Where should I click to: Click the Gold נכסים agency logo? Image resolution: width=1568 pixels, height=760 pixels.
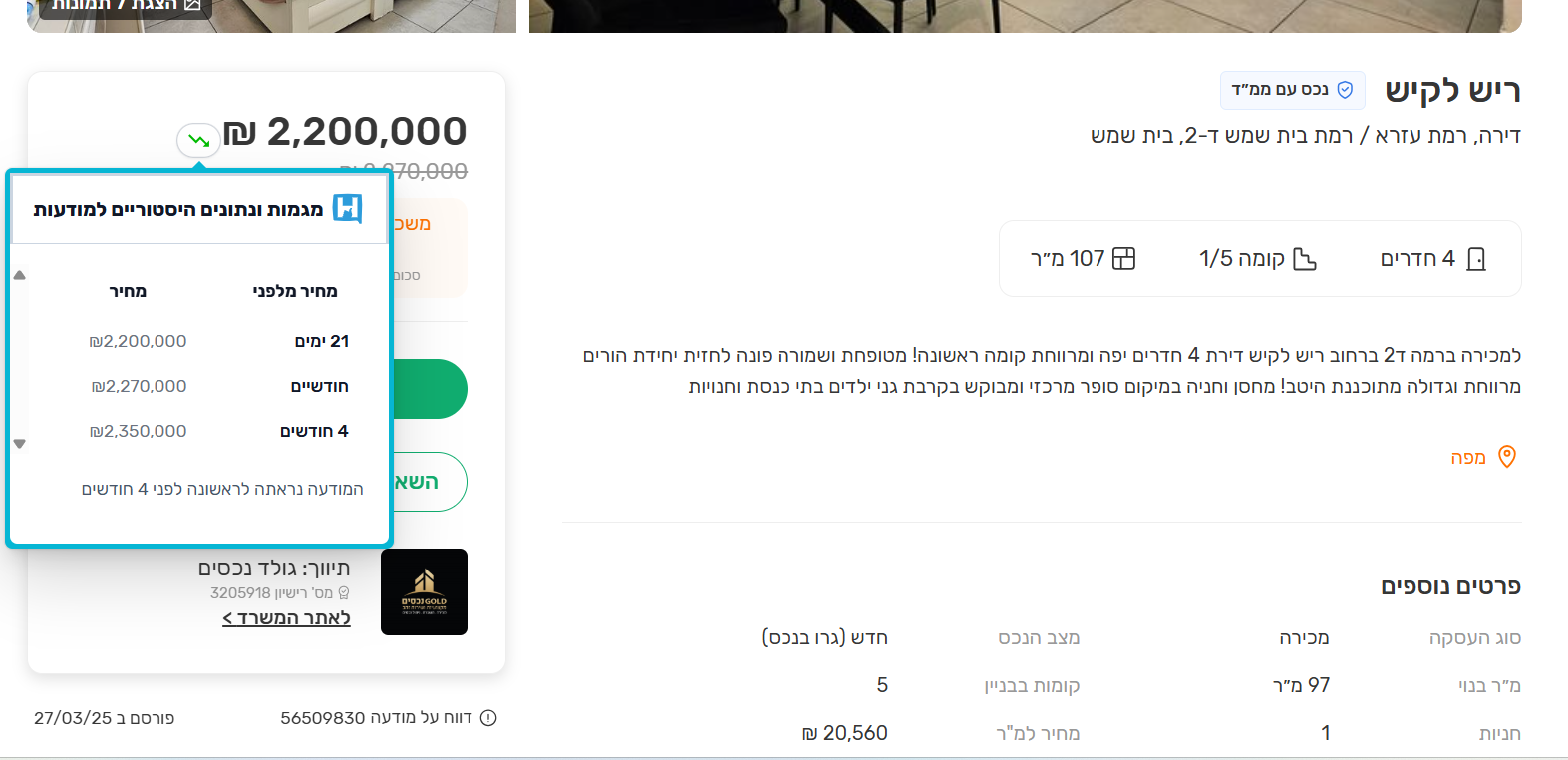tap(424, 591)
